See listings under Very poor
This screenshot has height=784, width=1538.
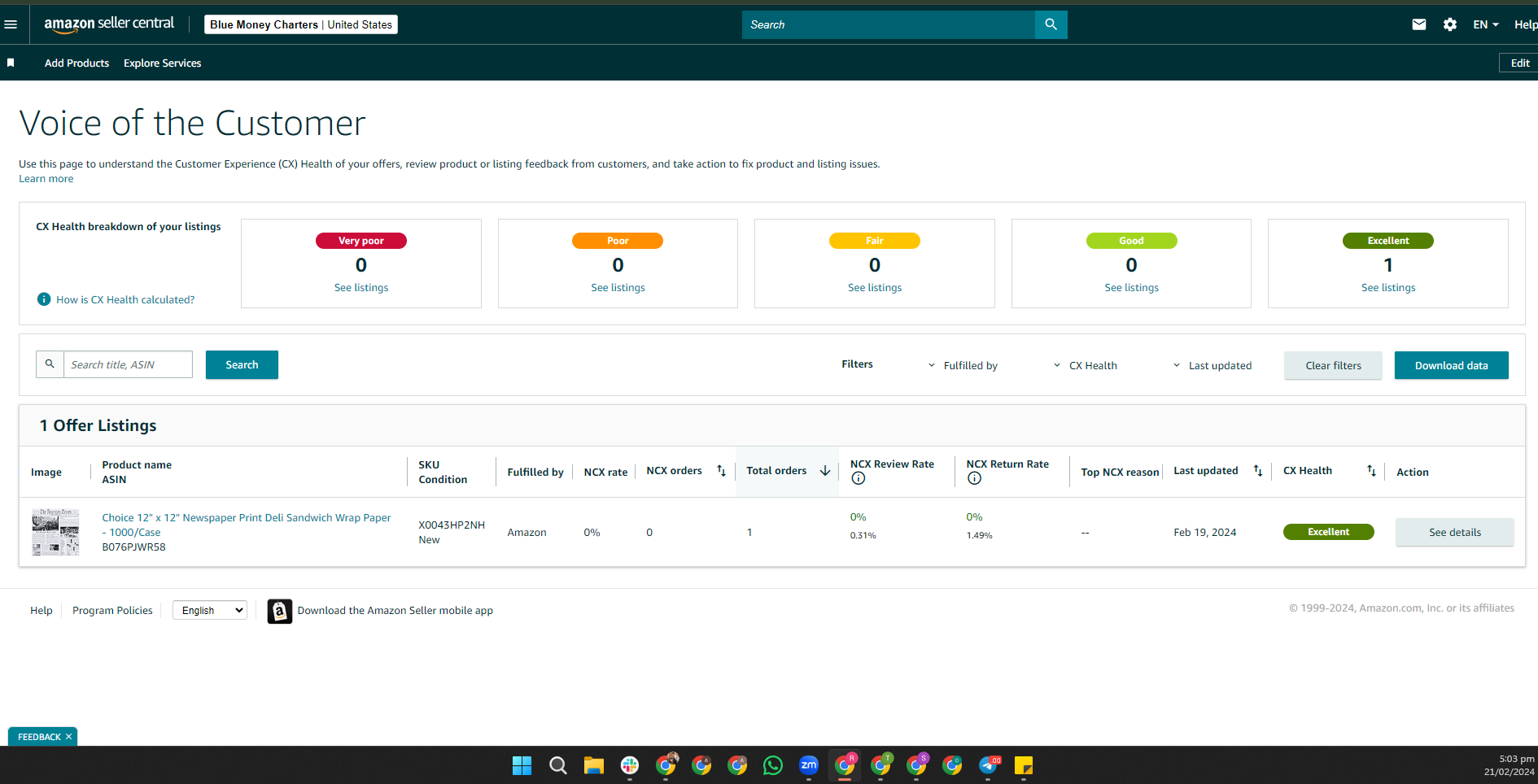[361, 288]
